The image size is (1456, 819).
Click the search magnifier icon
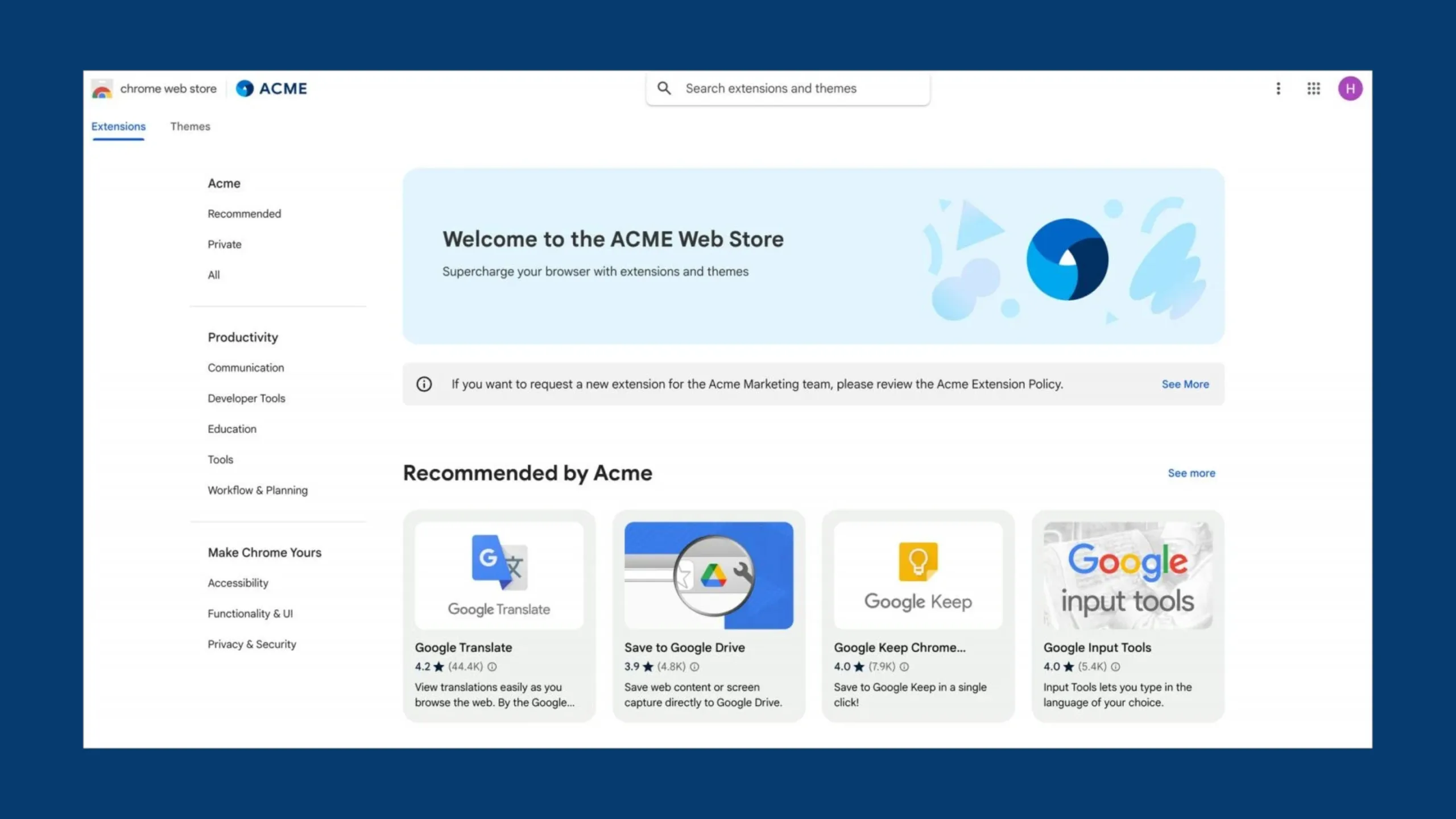coord(664,88)
